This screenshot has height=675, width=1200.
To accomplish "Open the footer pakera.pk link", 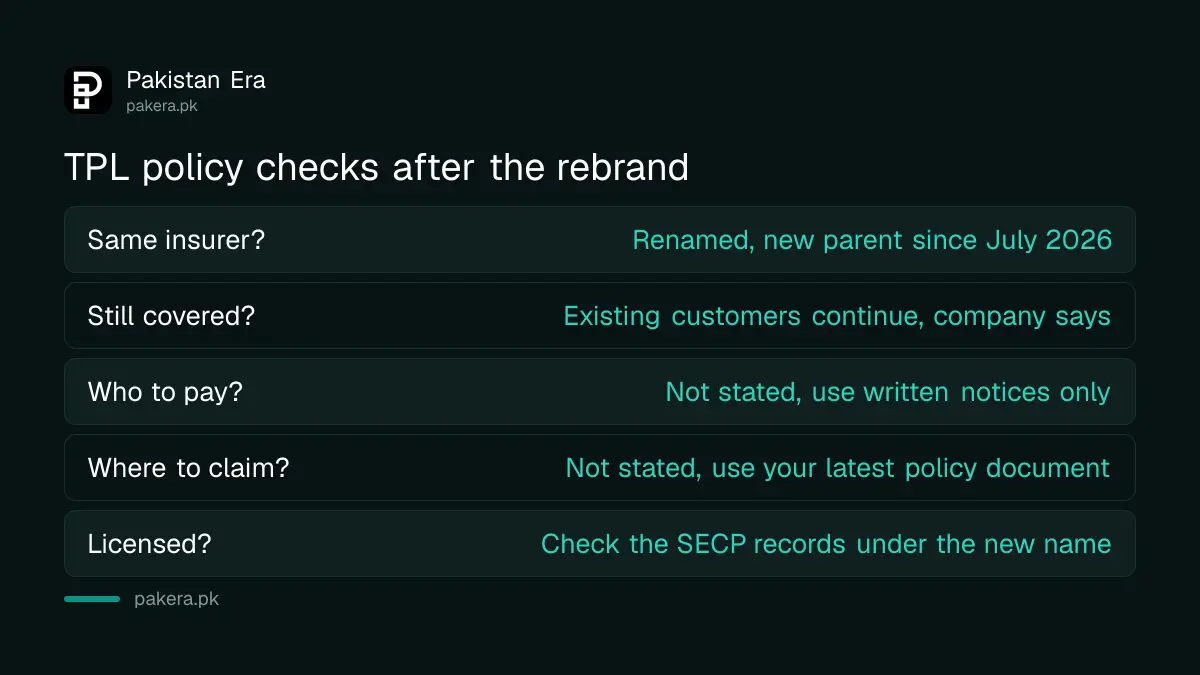I will (x=176, y=599).
